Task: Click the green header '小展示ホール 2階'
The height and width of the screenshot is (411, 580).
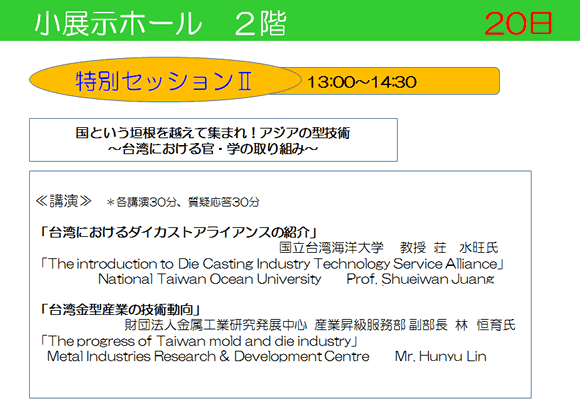Action: (x=160, y=23)
